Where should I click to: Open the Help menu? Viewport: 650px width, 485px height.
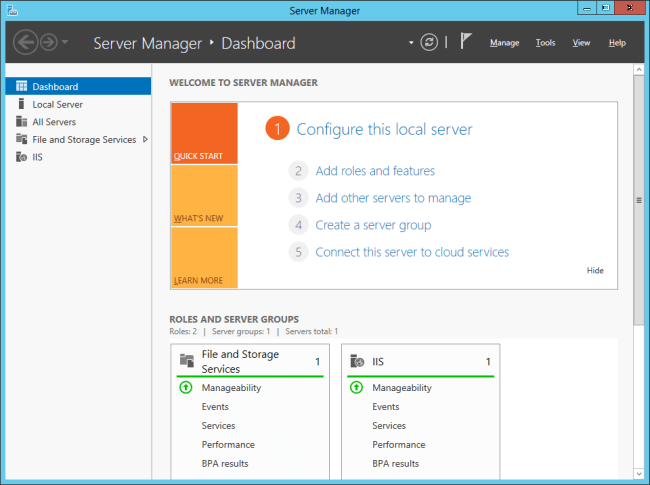[617, 43]
